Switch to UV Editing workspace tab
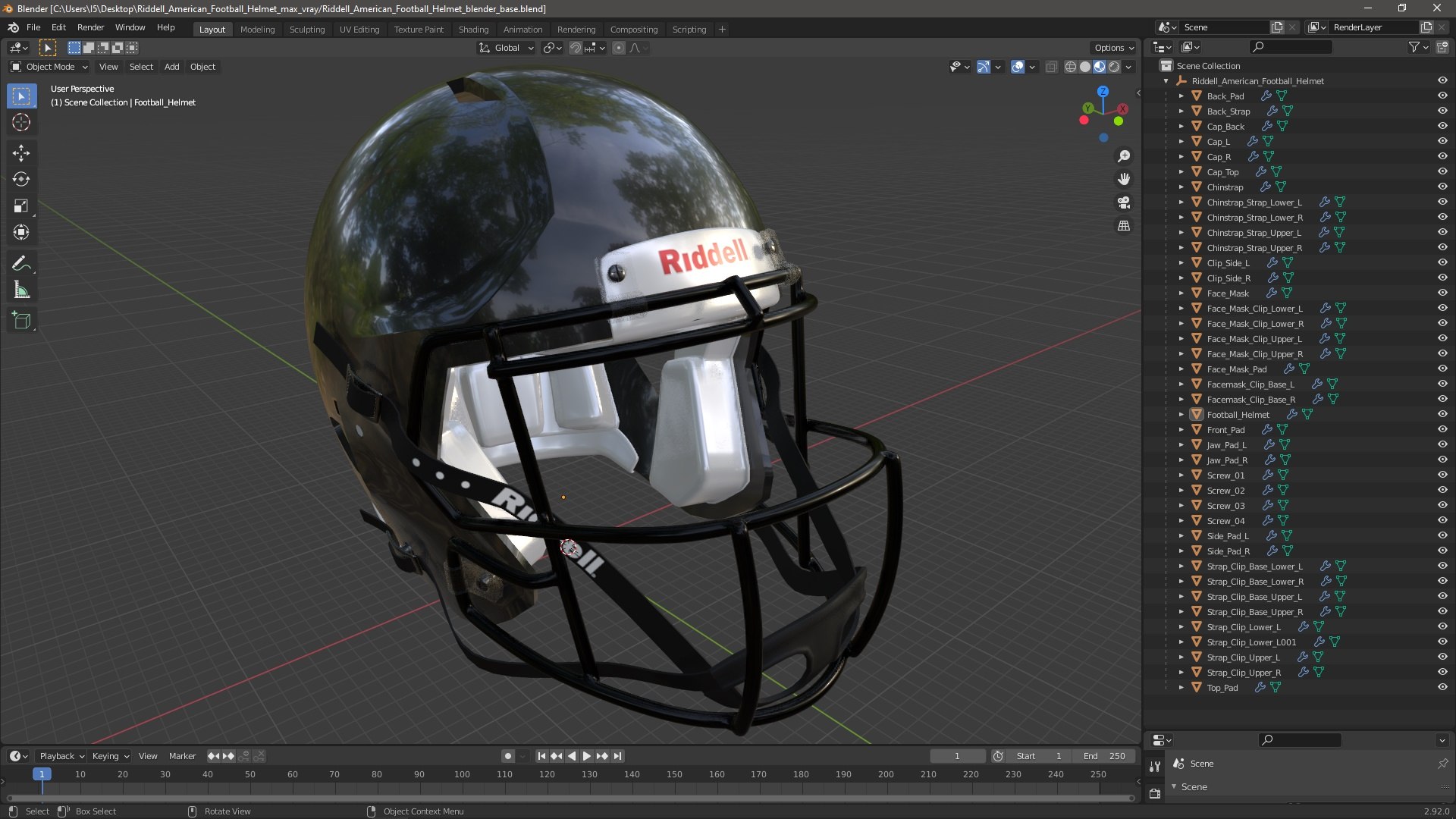Viewport: 1456px width, 819px height. coord(359,30)
